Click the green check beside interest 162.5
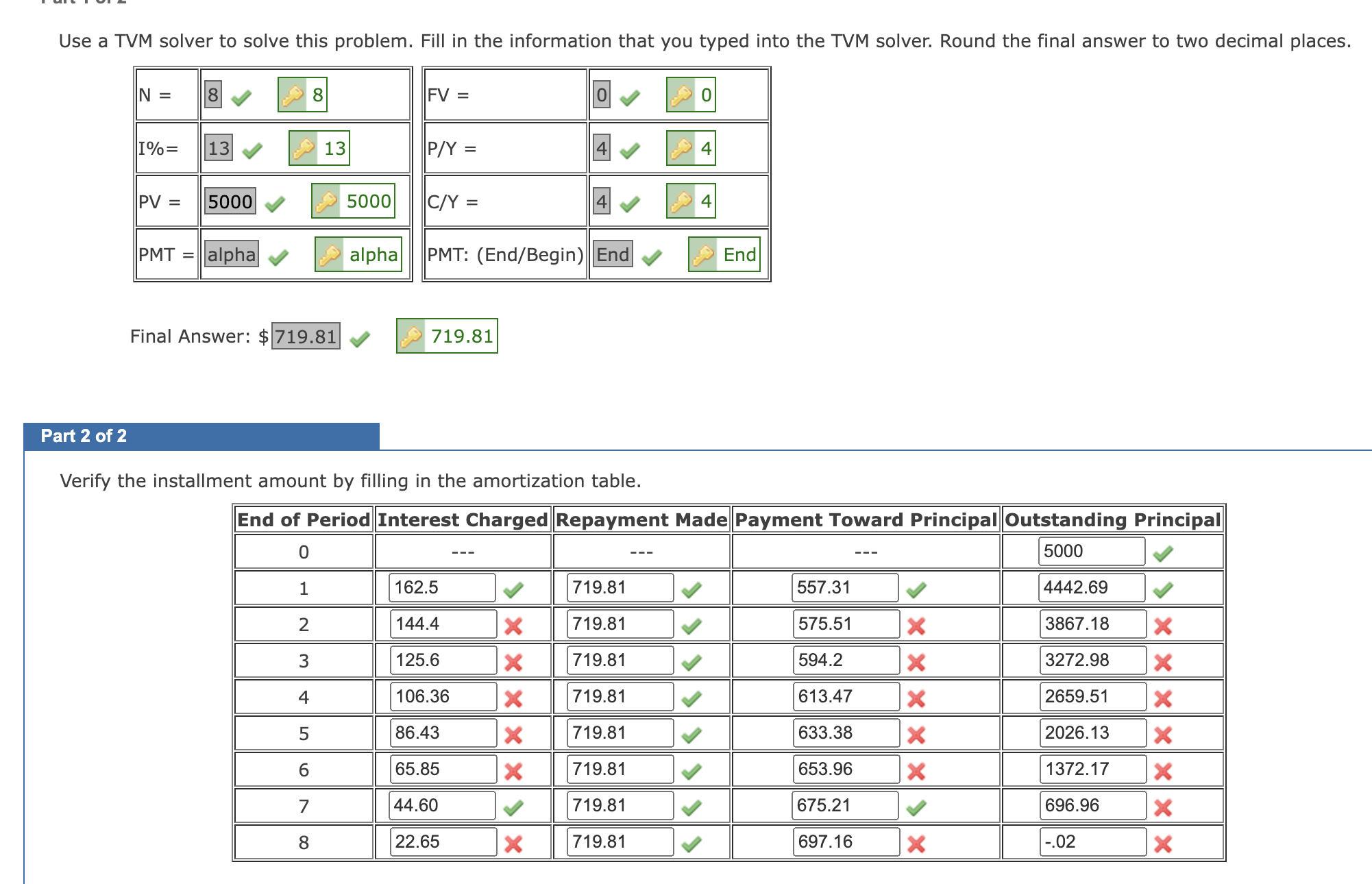The height and width of the screenshot is (884, 1372). coord(513,589)
